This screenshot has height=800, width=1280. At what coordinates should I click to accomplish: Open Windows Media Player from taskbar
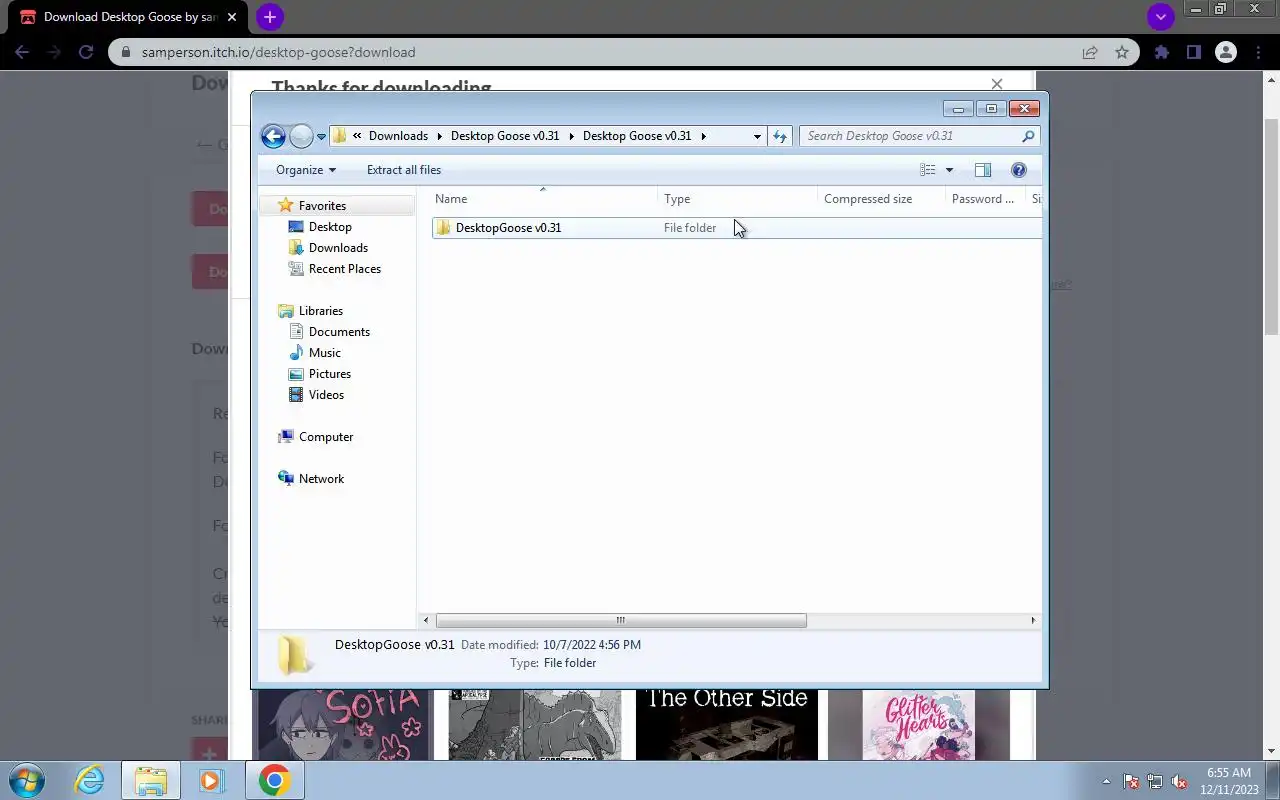pyautogui.click(x=212, y=780)
